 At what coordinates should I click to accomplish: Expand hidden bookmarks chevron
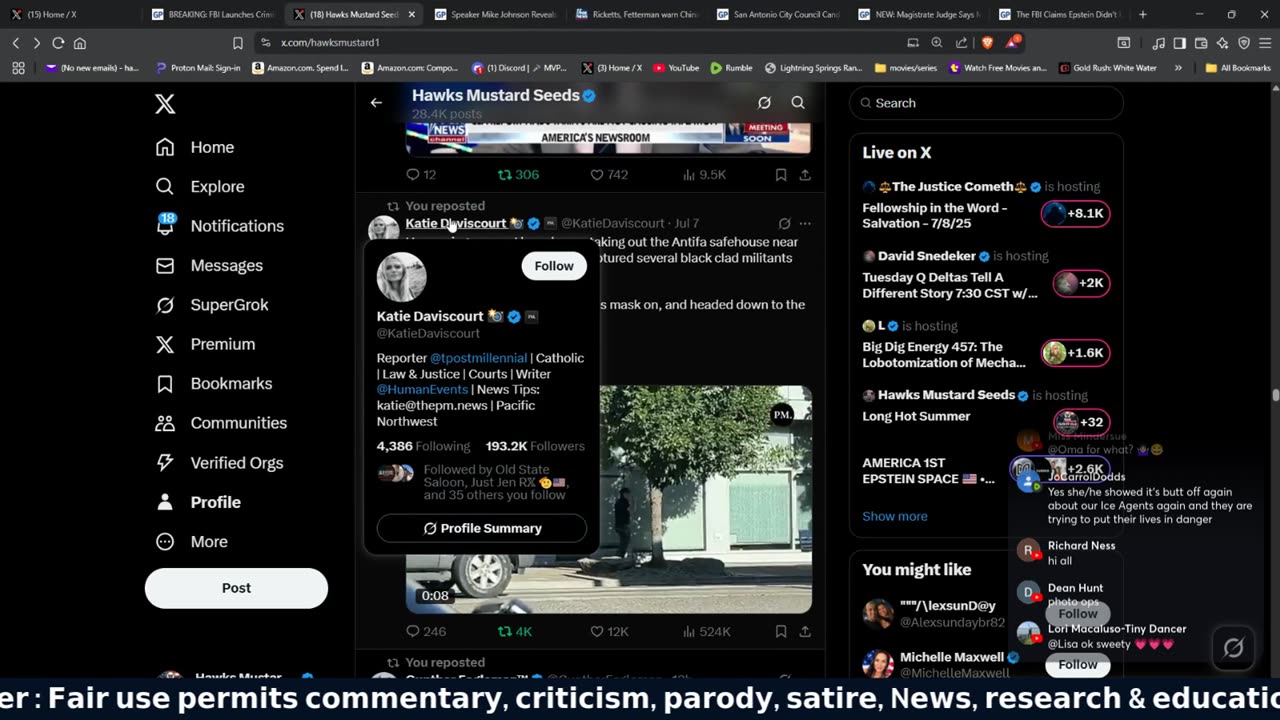click(1178, 68)
